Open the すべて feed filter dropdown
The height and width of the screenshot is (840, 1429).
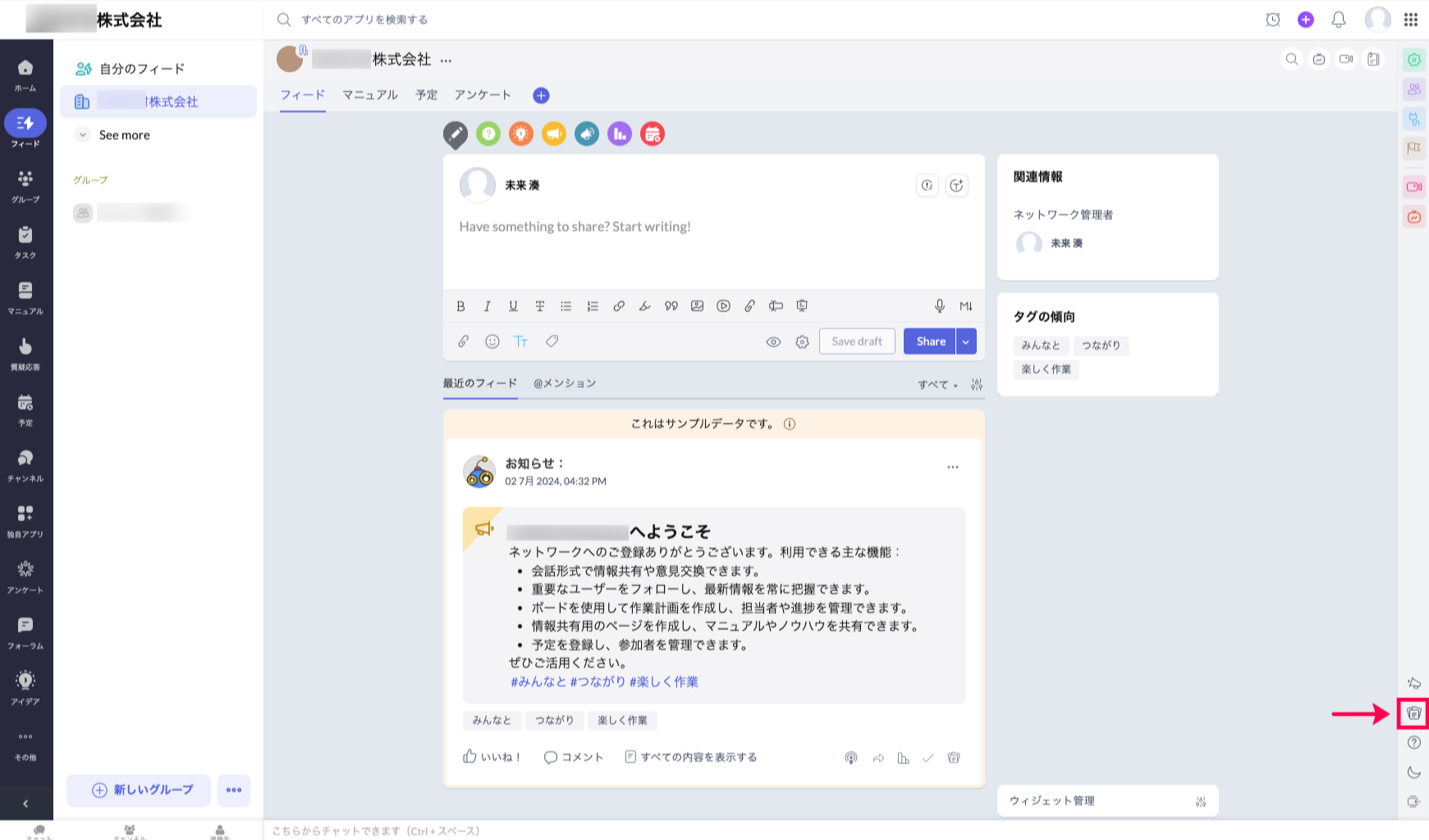pyautogui.click(x=937, y=385)
